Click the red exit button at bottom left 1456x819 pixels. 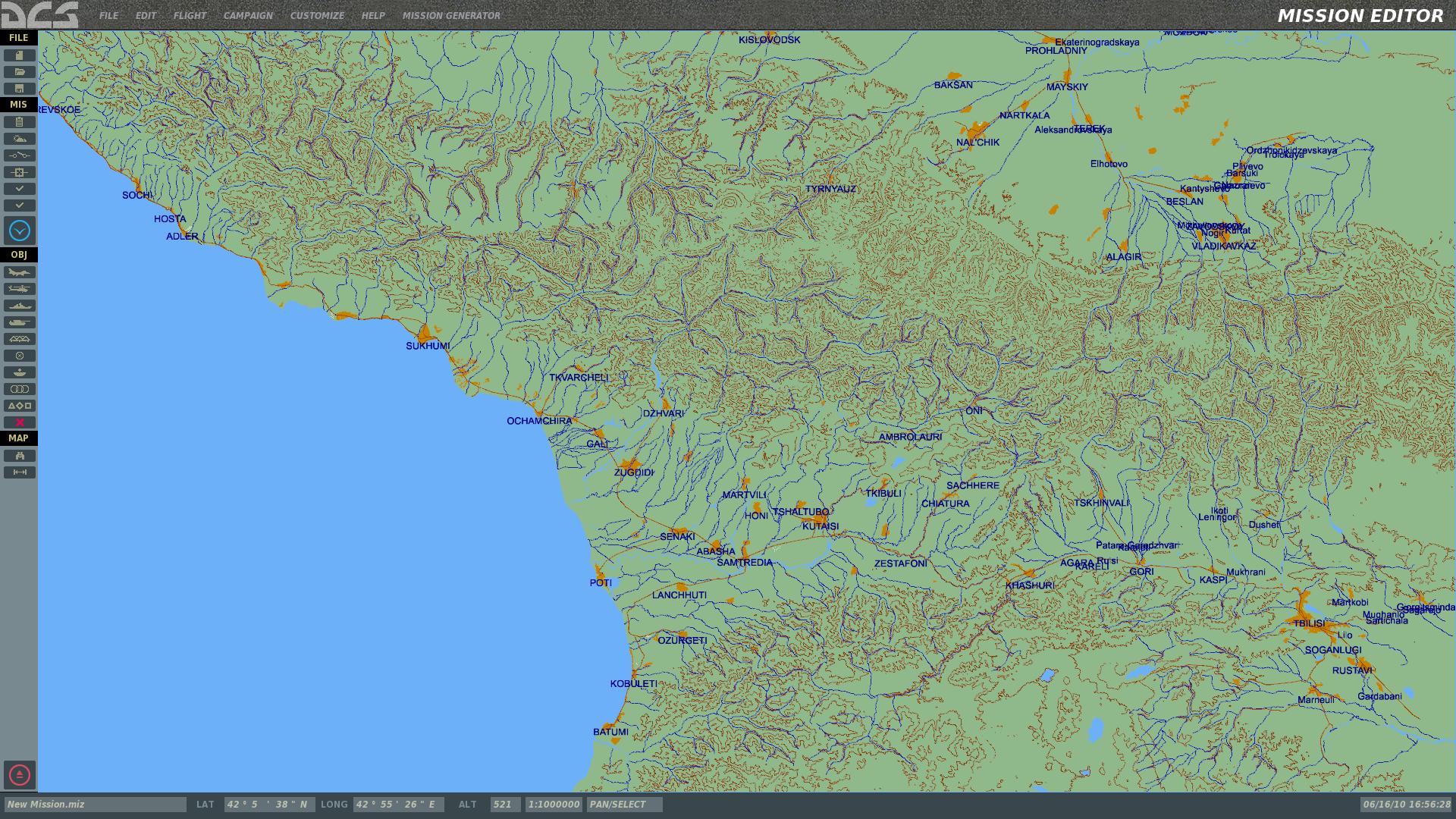pyautogui.click(x=20, y=775)
